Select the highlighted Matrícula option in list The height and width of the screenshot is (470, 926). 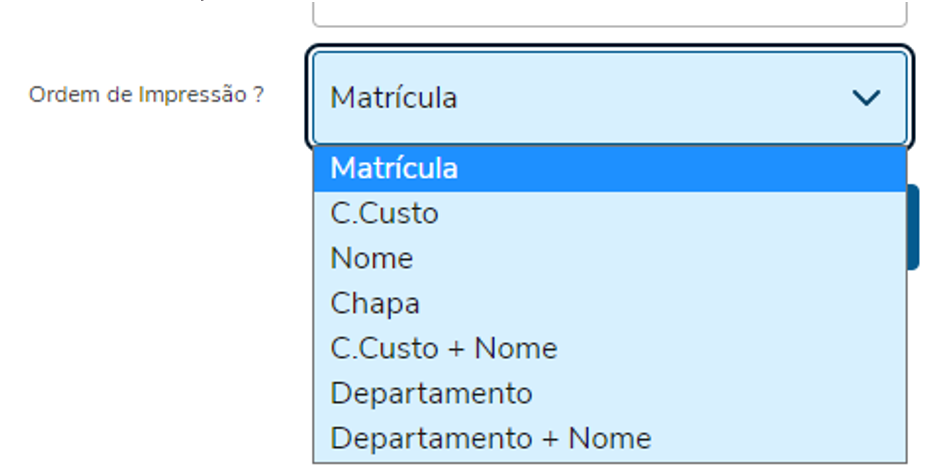[x=394, y=168]
